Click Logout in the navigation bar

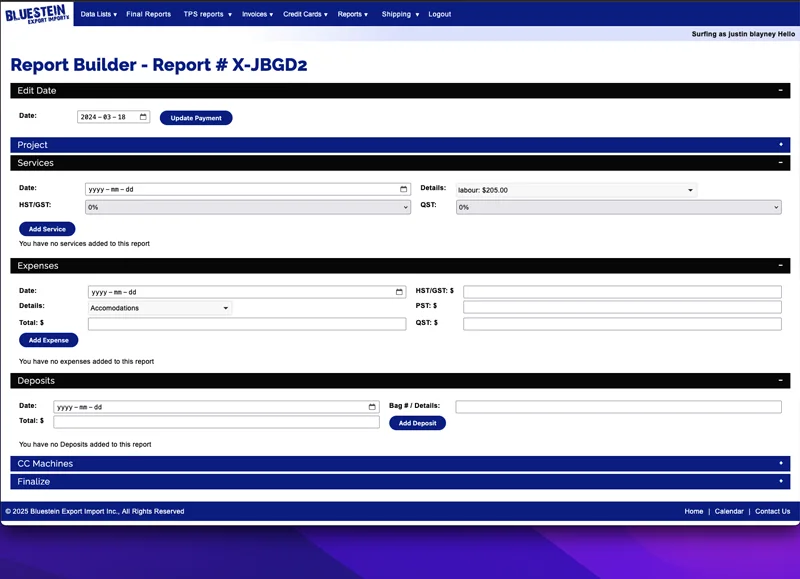(x=439, y=14)
